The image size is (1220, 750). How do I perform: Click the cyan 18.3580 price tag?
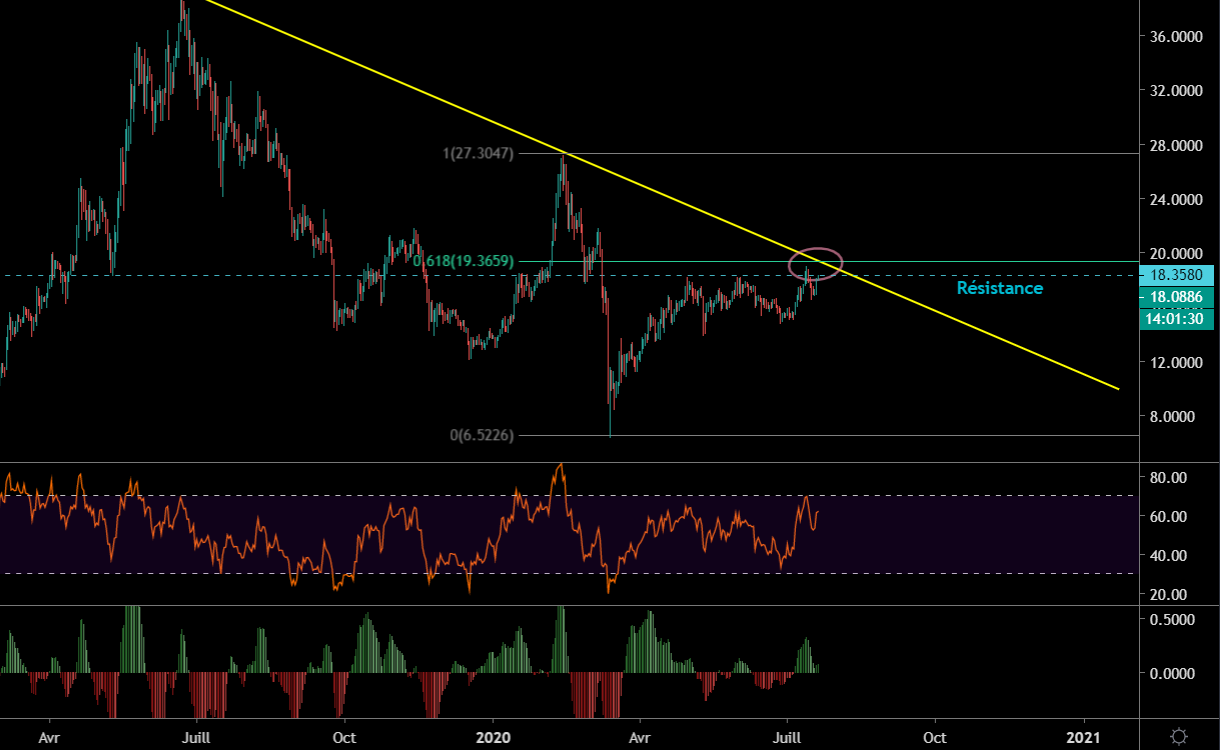coord(1179,276)
